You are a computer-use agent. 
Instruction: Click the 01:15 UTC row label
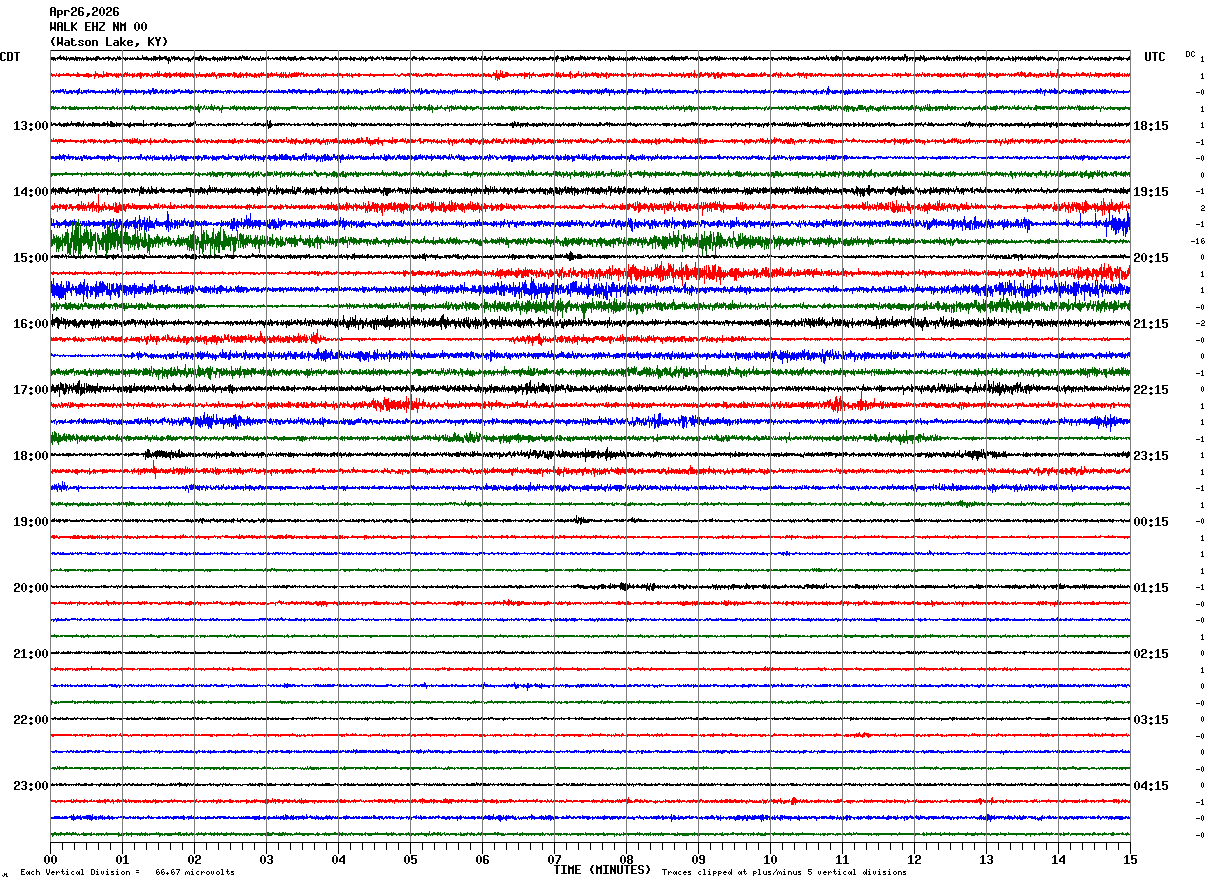pos(1151,588)
